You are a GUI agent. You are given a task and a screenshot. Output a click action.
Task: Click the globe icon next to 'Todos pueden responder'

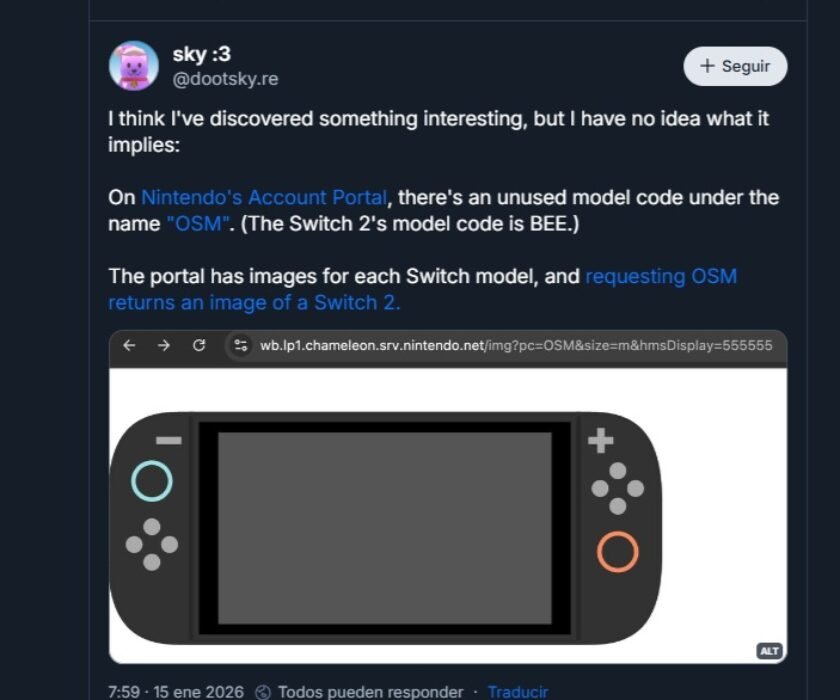(x=263, y=691)
